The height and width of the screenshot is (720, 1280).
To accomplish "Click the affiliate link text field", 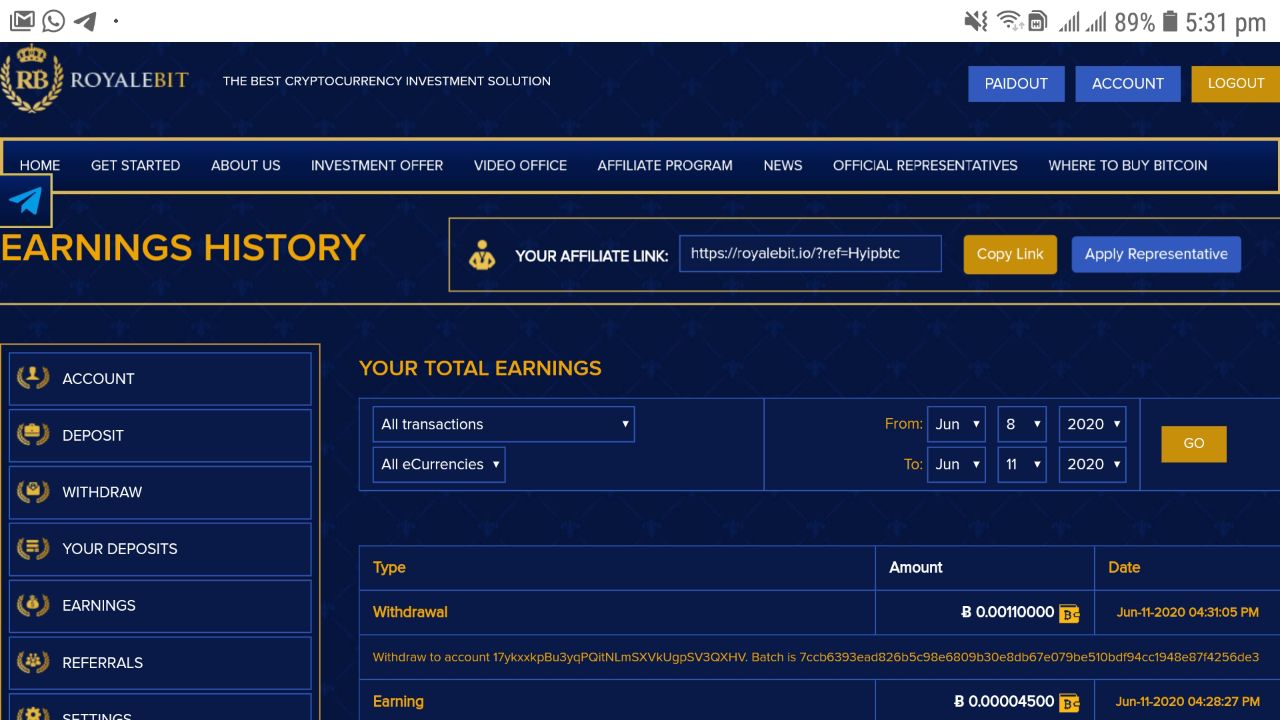I will [810, 254].
